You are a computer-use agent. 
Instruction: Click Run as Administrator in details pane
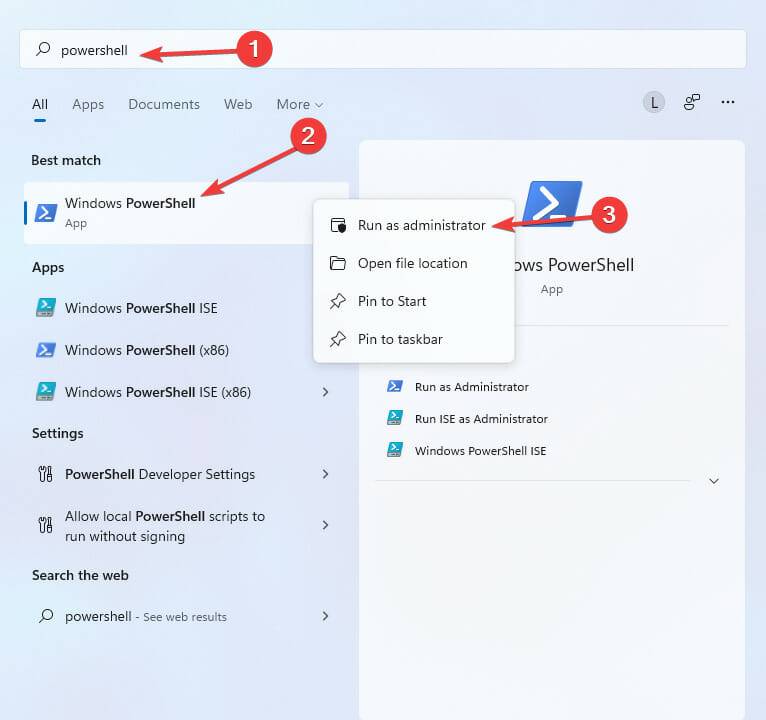(471, 387)
